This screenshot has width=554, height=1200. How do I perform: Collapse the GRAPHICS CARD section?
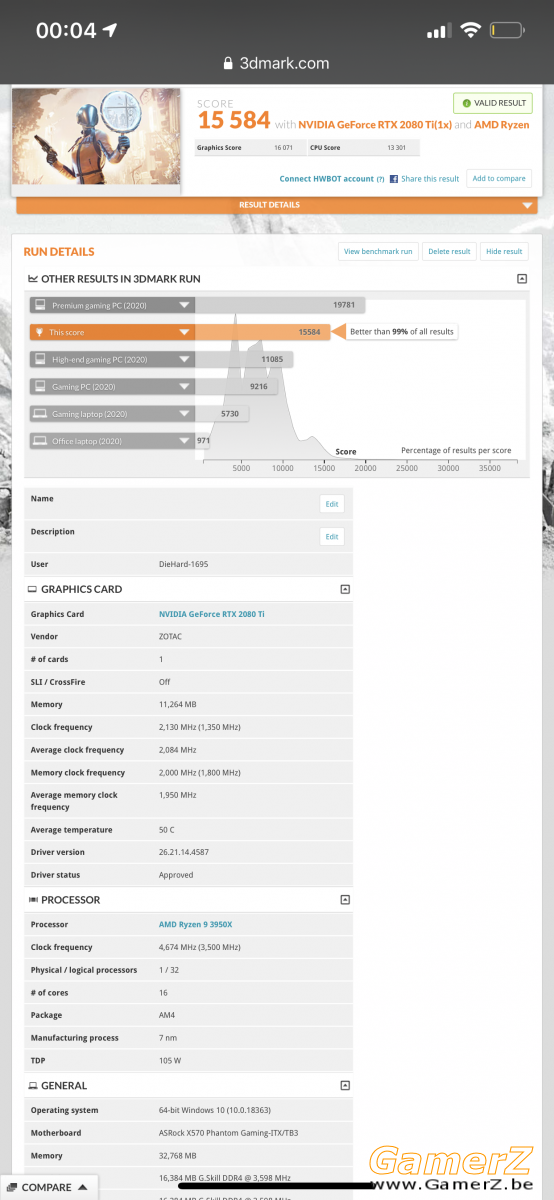(x=345, y=589)
